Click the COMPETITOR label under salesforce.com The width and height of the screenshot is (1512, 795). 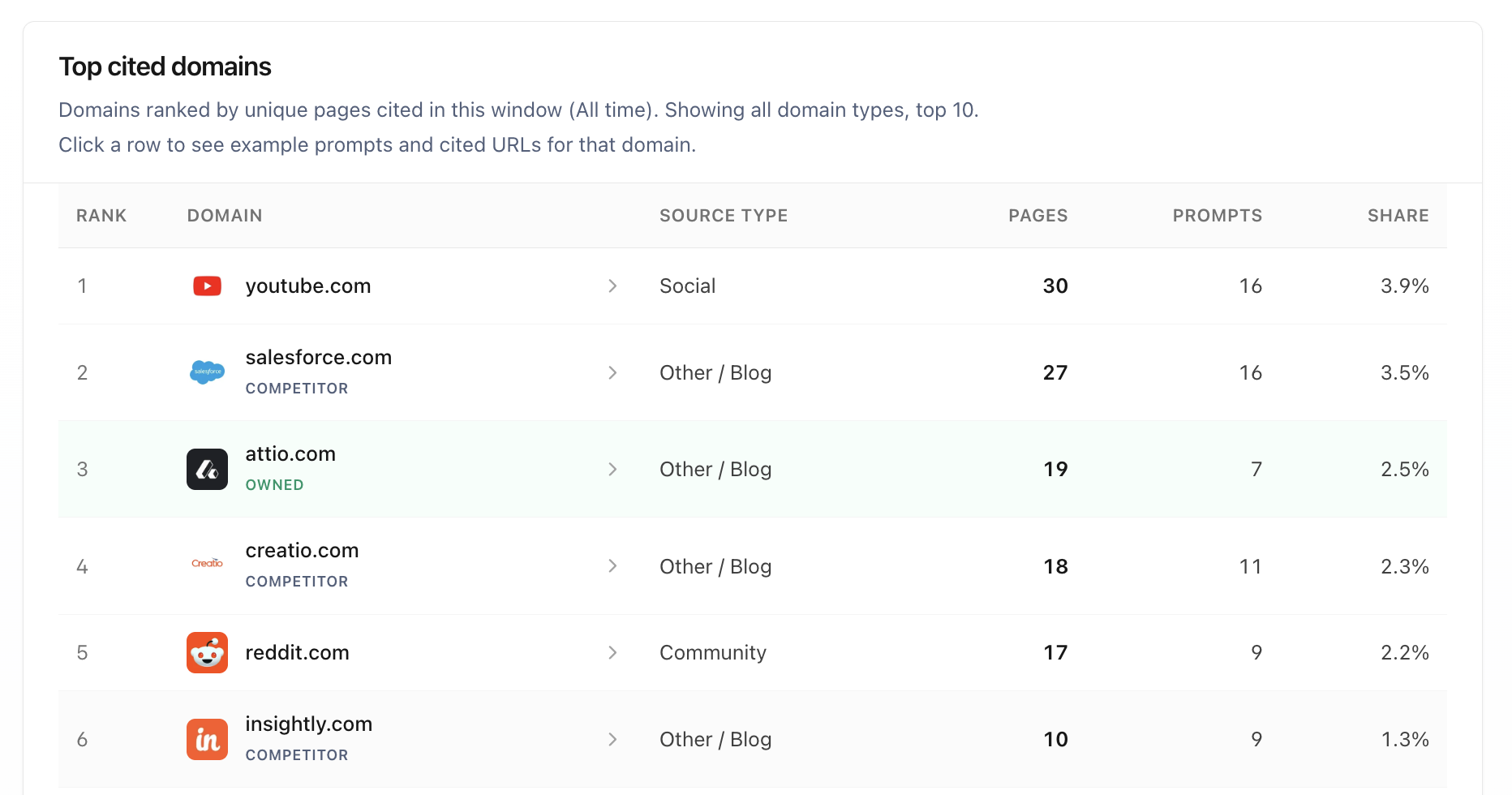click(297, 389)
